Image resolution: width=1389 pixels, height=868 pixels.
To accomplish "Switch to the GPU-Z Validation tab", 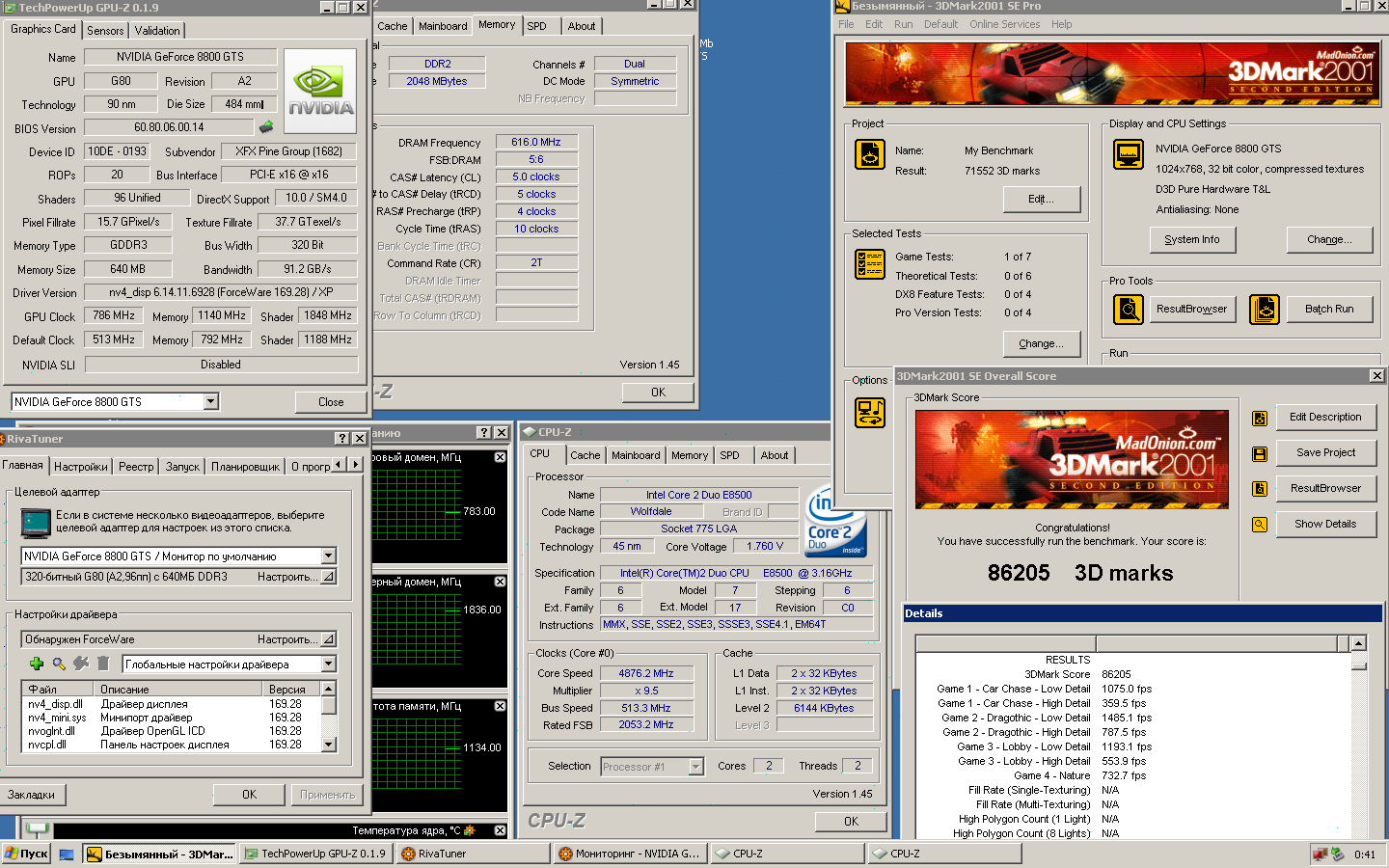I will [x=157, y=31].
